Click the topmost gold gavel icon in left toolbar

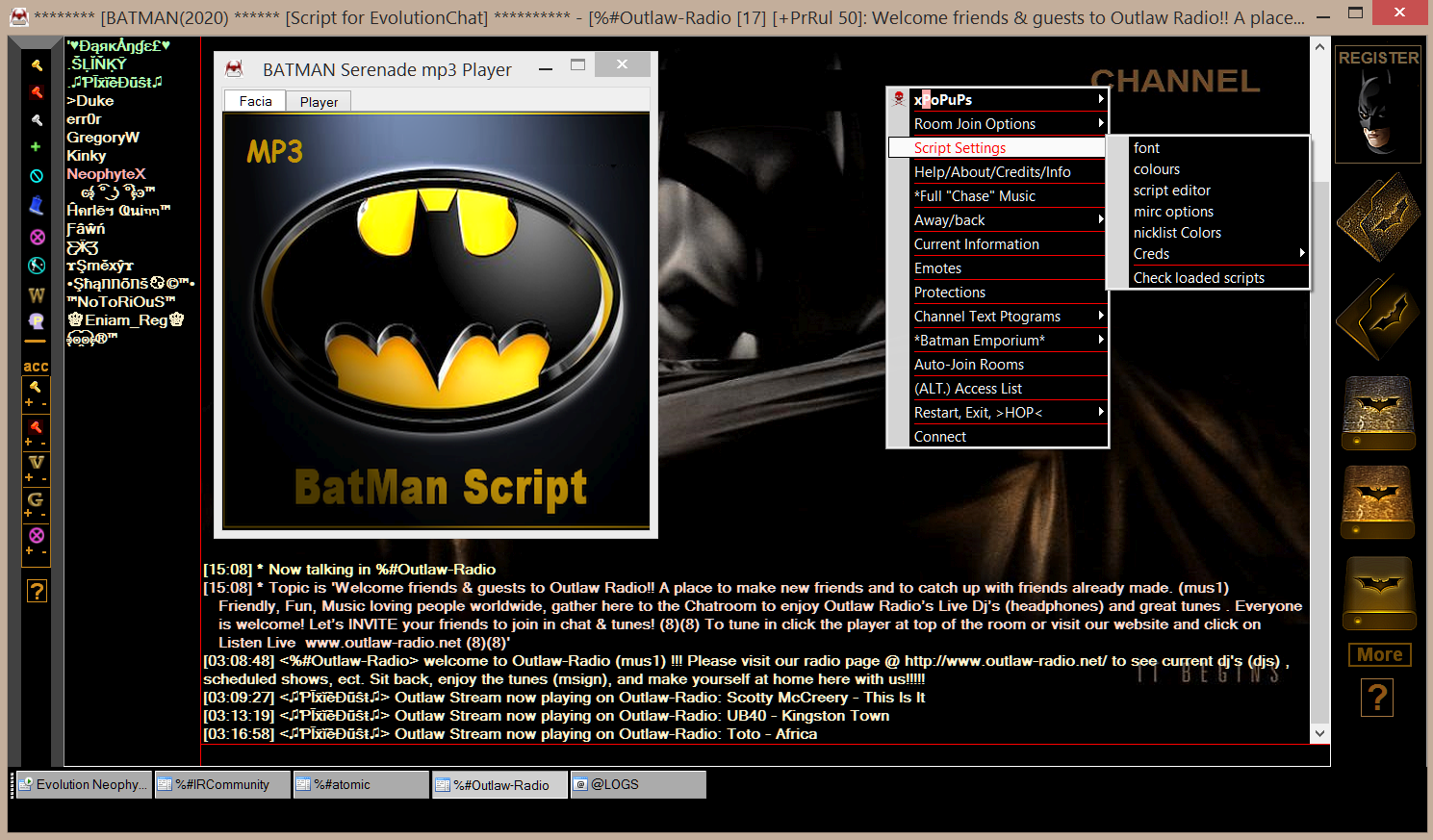(37, 65)
